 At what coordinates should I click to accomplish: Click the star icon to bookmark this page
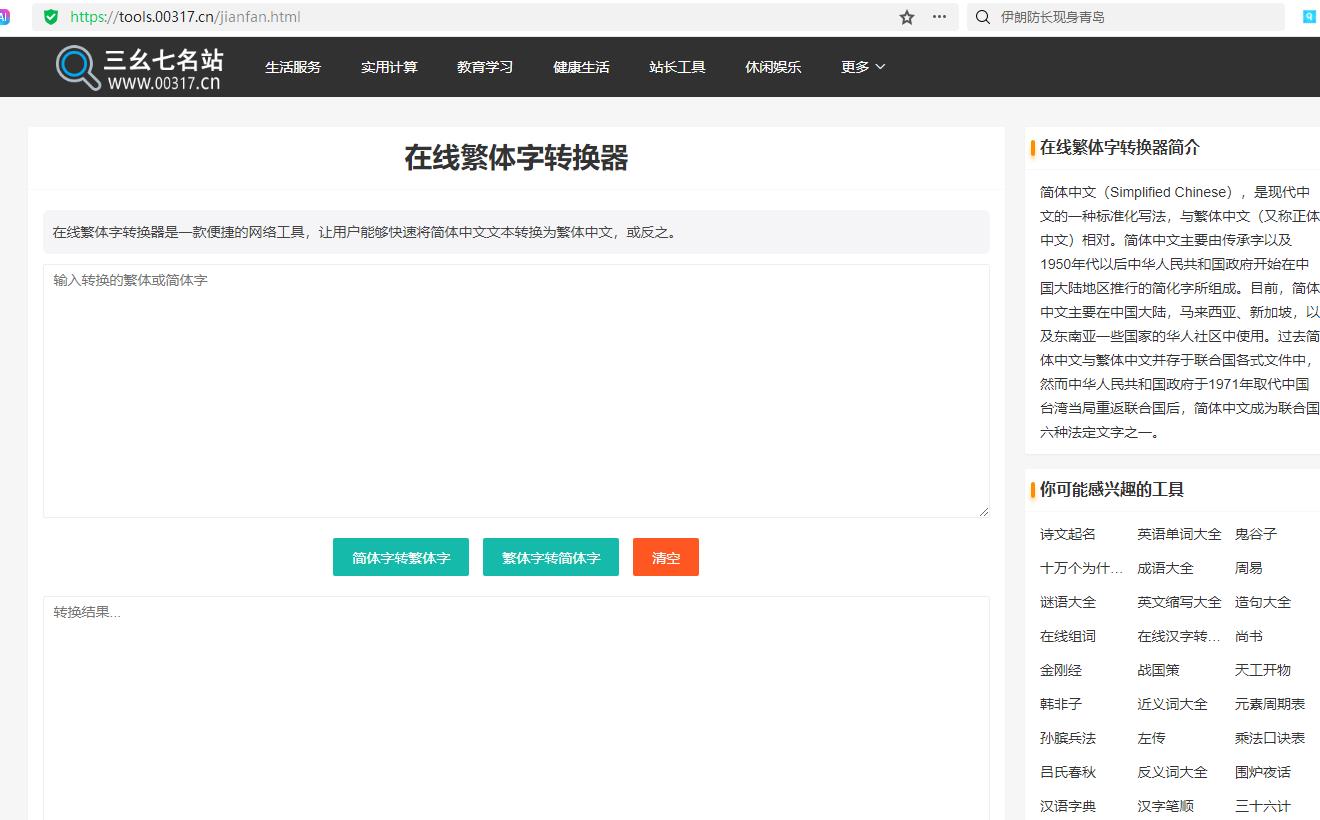tap(907, 17)
